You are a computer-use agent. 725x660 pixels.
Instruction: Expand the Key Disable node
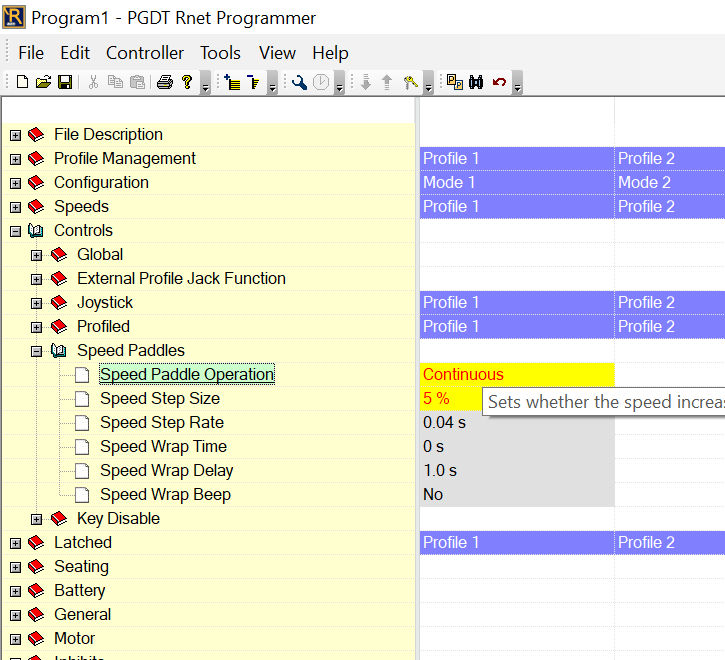37,519
